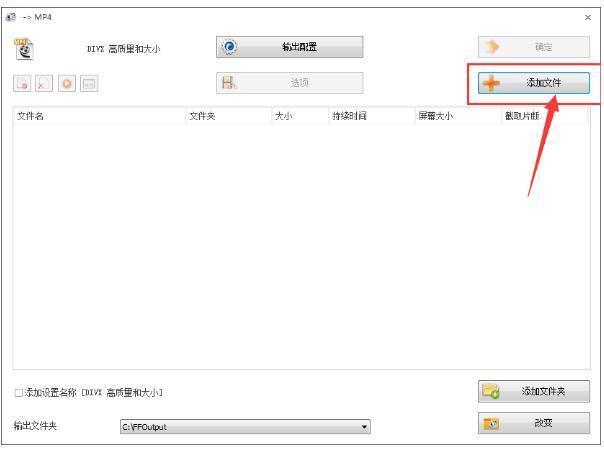Expand the output folder C:\FFOutput dropdown
The image size is (604, 450).
[x=365, y=426]
